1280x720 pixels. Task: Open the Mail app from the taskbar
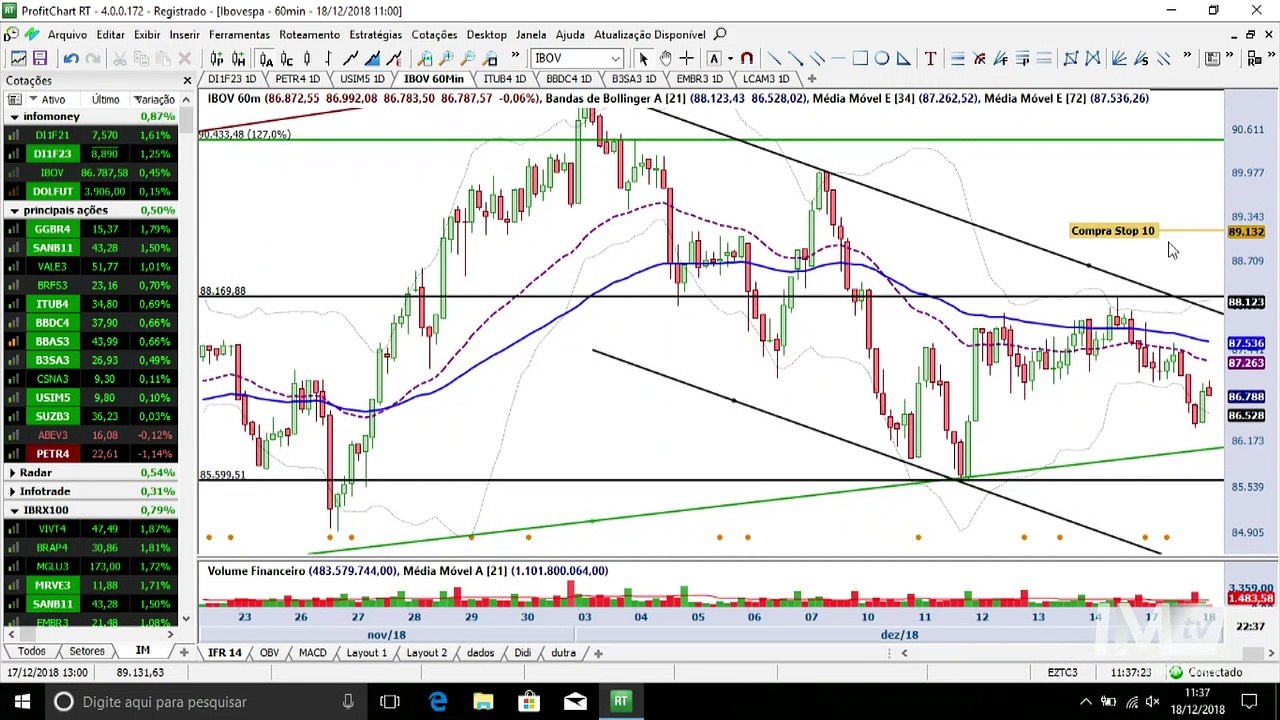(575, 702)
